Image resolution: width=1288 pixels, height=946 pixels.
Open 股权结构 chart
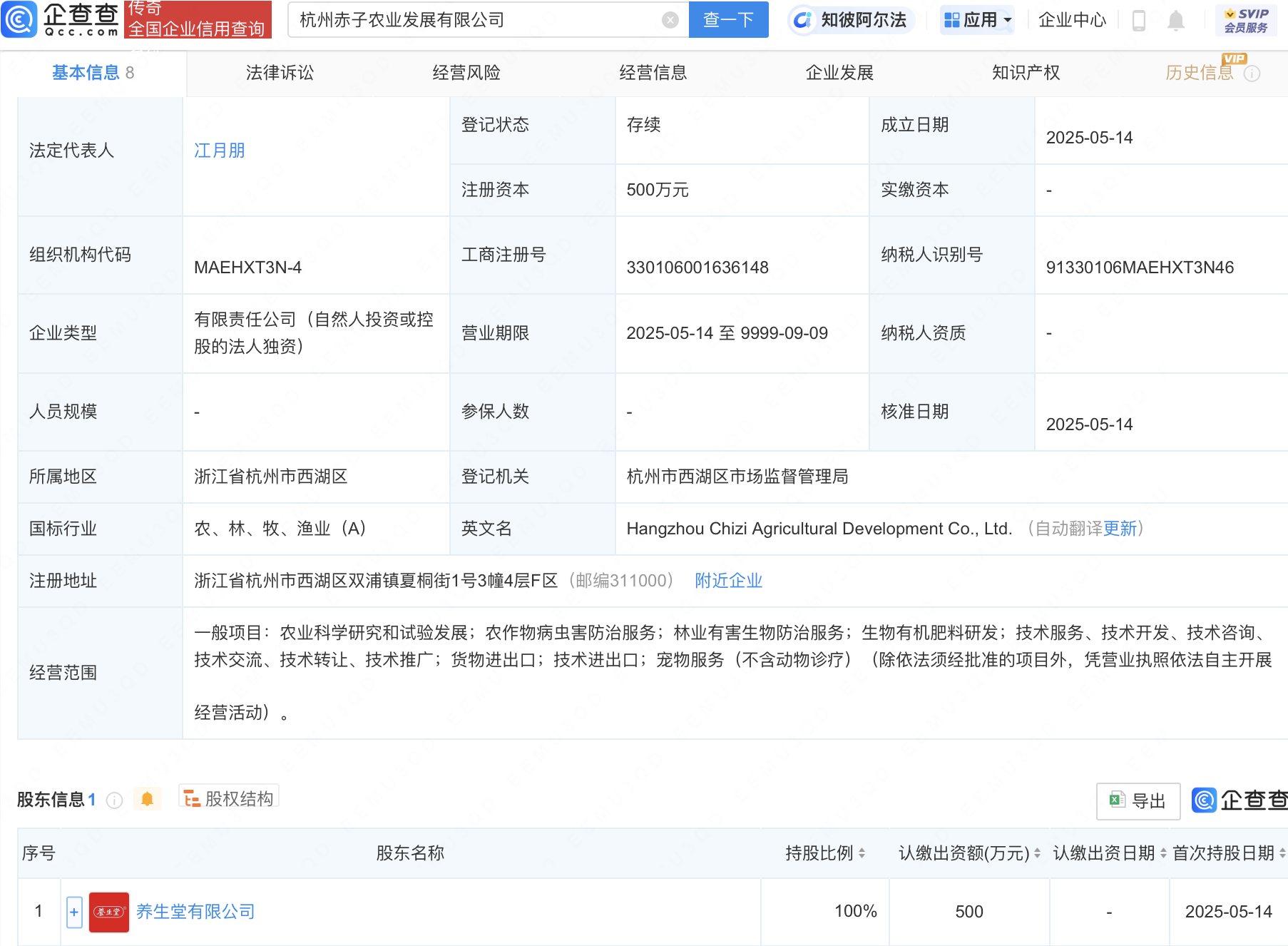[x=229, y=798]
